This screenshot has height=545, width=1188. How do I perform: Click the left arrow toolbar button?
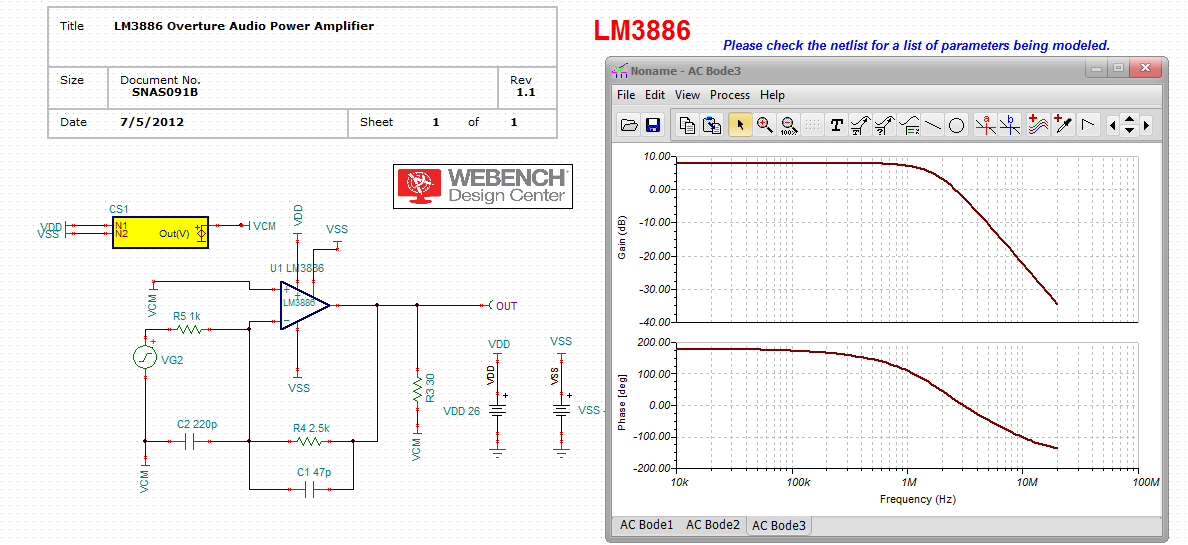click(1112, 126)
